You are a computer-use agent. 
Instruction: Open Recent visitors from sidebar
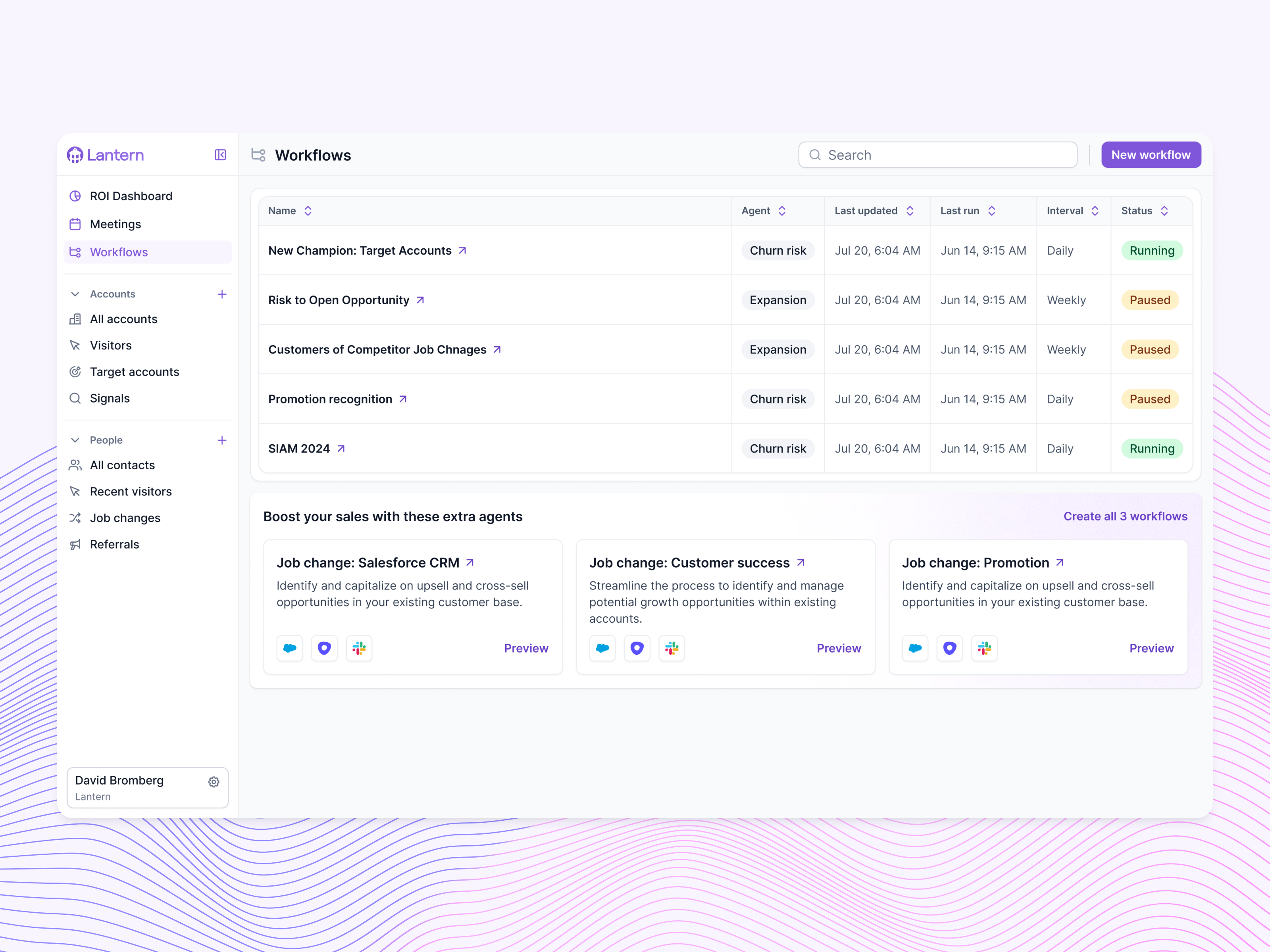[x=130, y=491]
